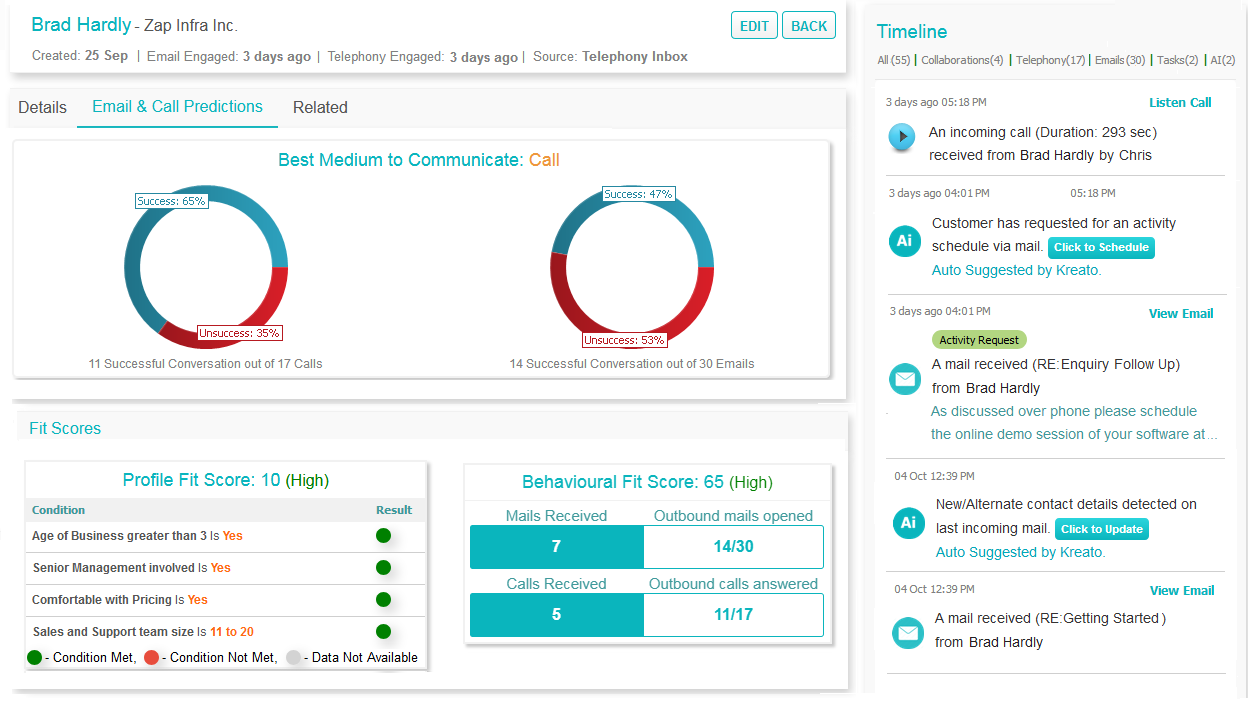The image size is (1248, 710).
Task: Click the Click to Update button
Action: click(x=1102, y=529)
